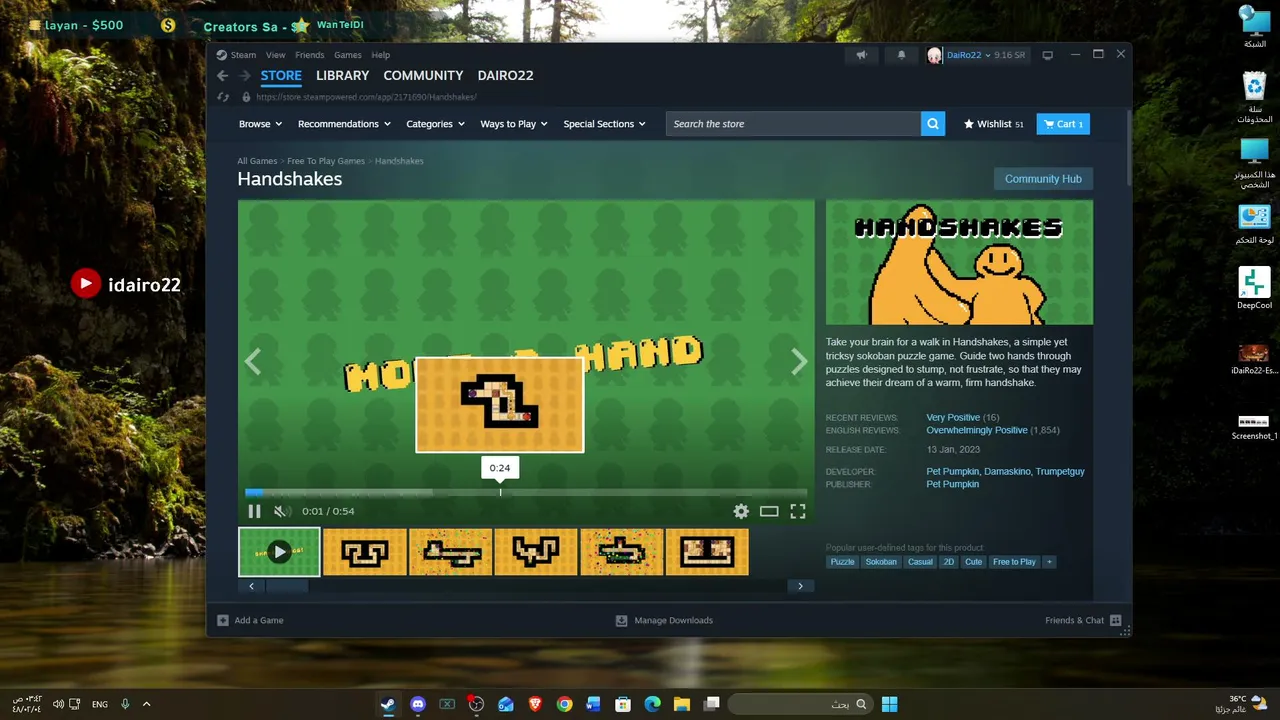Follow the All Games breadcrumb link
This screenshot has height=720, width=1280.
tap(257, 161)
